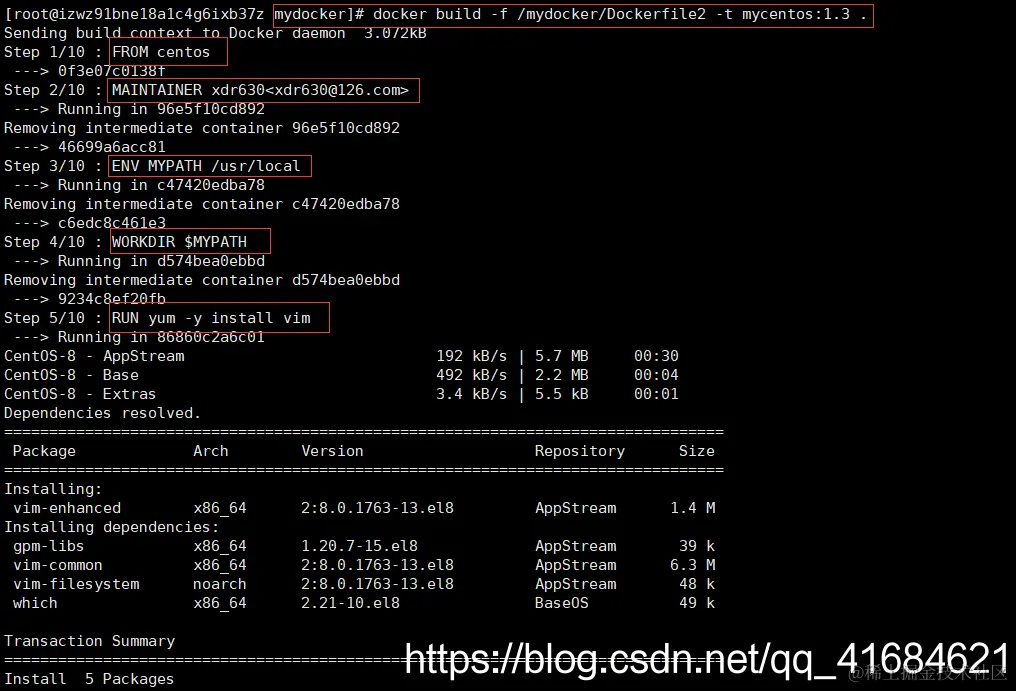Click 'Dependencies resolved.' text
This screenshot has width=1016, height=691.
102,413
